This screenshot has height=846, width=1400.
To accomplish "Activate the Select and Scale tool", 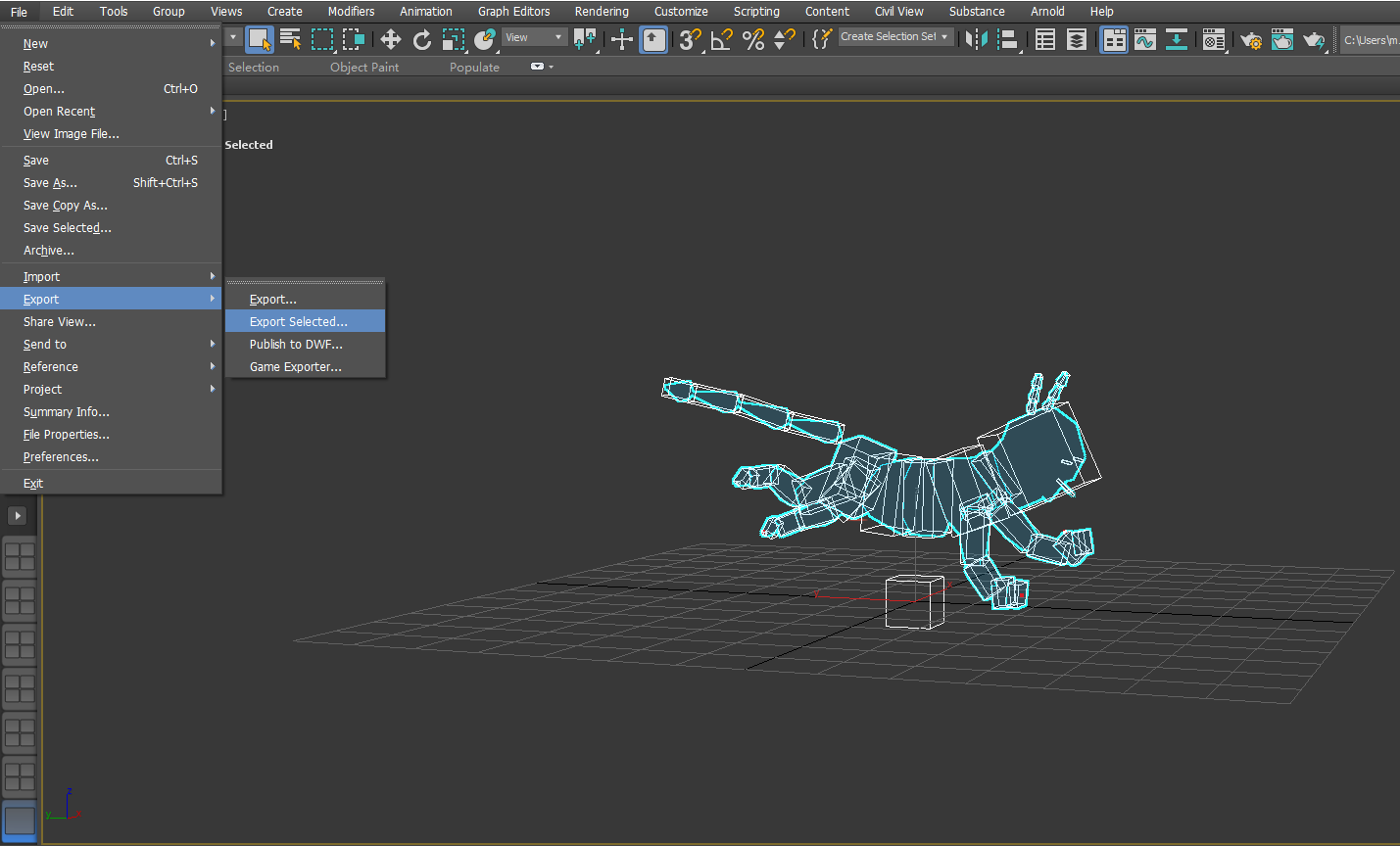I will tap(454, 39).
